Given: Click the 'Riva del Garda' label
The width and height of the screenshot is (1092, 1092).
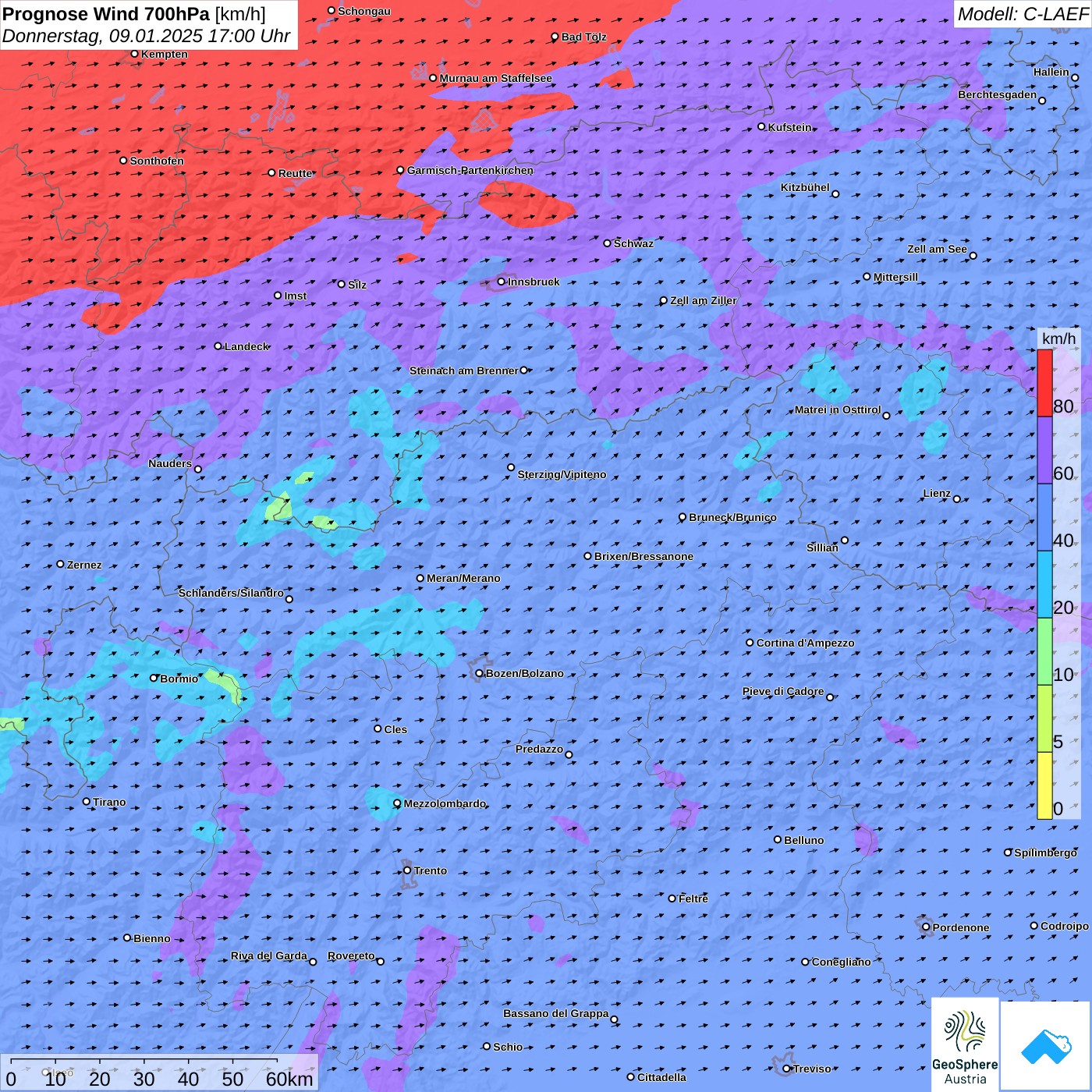Looking at the screenshot, I should 269,955.
